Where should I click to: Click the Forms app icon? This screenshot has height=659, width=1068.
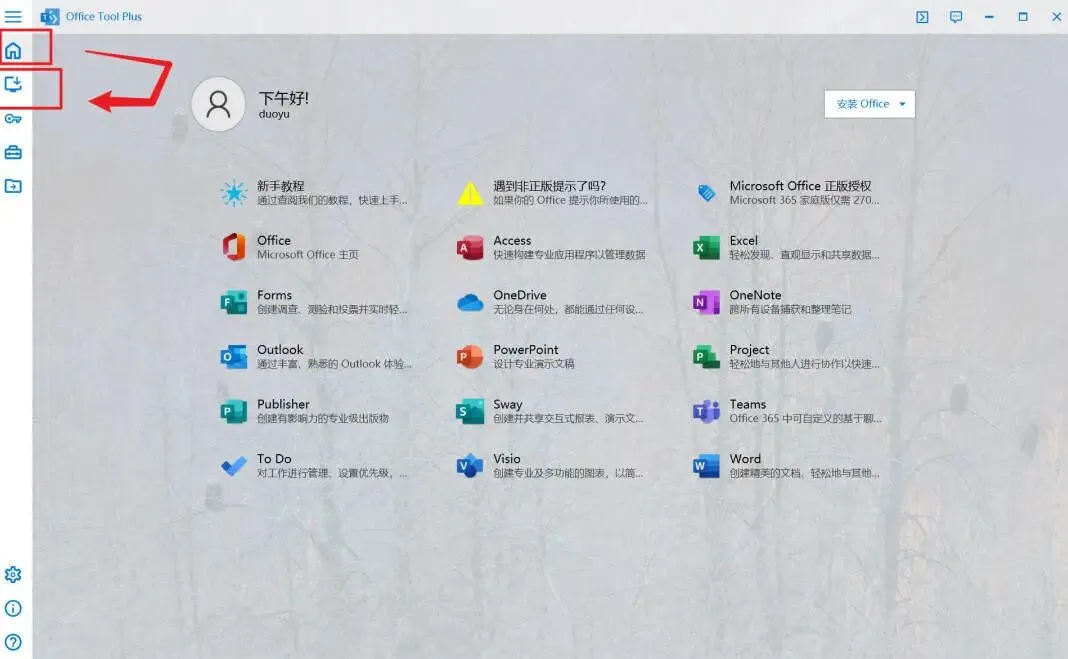[x=234, y=302]
